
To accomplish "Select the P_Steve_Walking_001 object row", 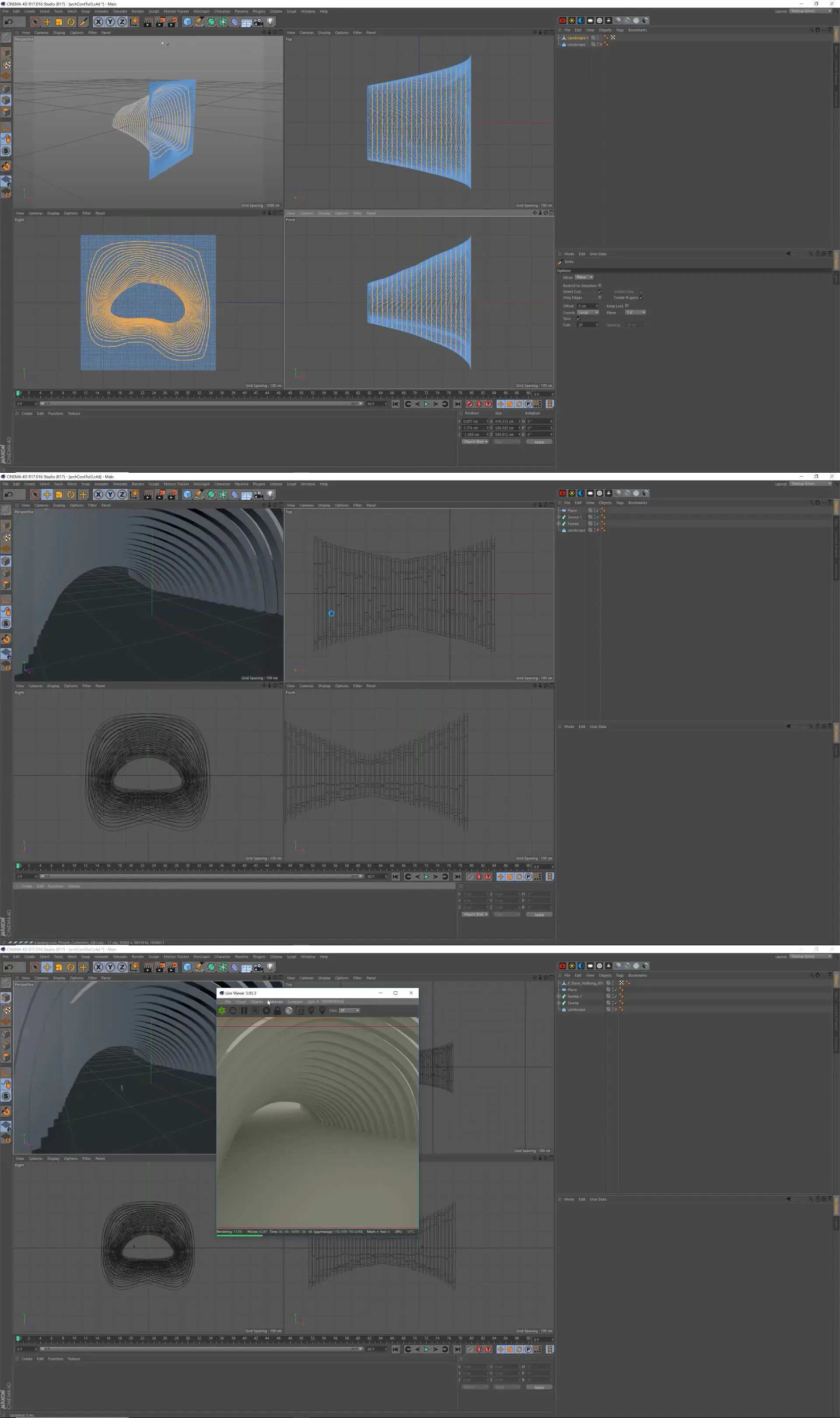I will coord(585,983).
